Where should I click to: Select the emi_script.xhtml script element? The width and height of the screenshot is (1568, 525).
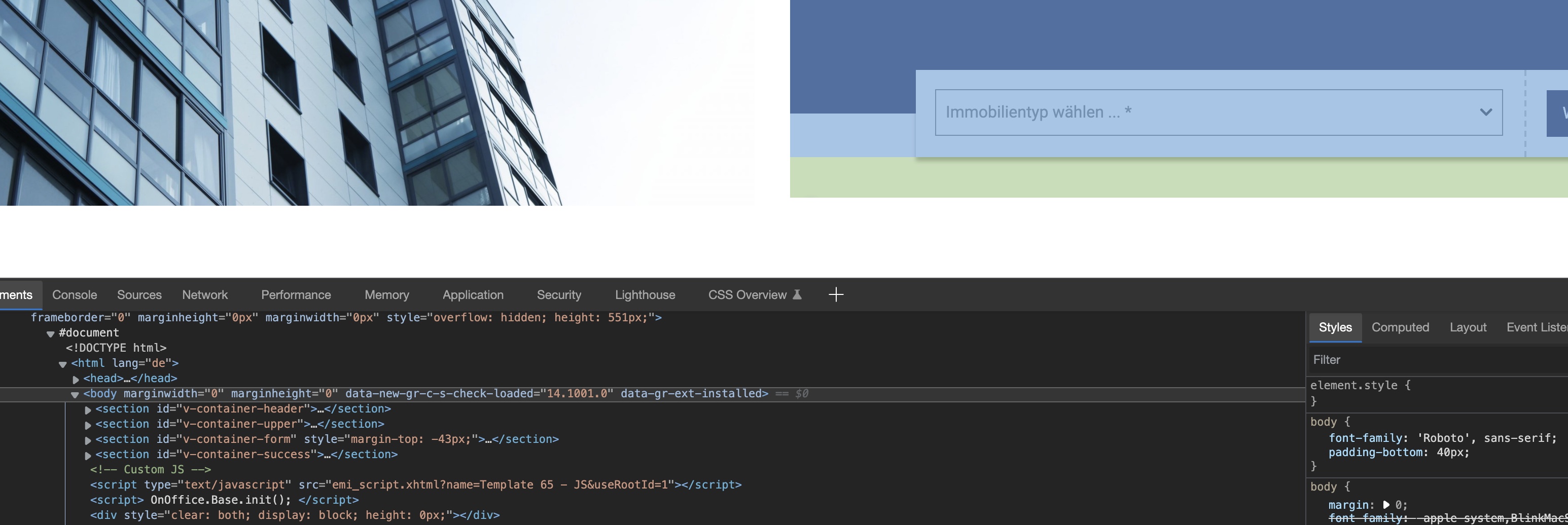point(416,485)
